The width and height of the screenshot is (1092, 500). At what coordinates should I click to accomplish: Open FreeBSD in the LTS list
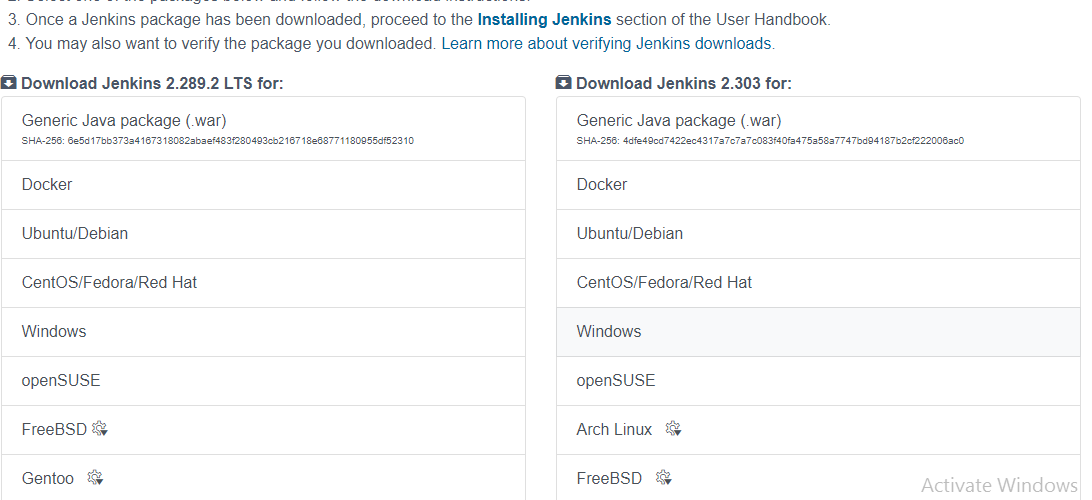click(263, 430)
